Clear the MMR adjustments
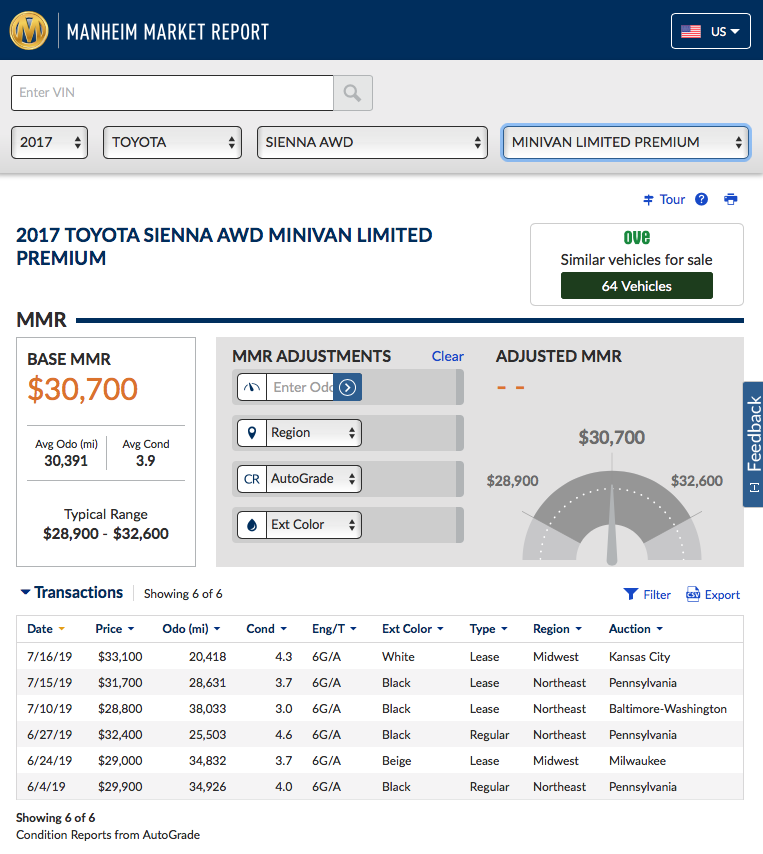 pos(447,356)
